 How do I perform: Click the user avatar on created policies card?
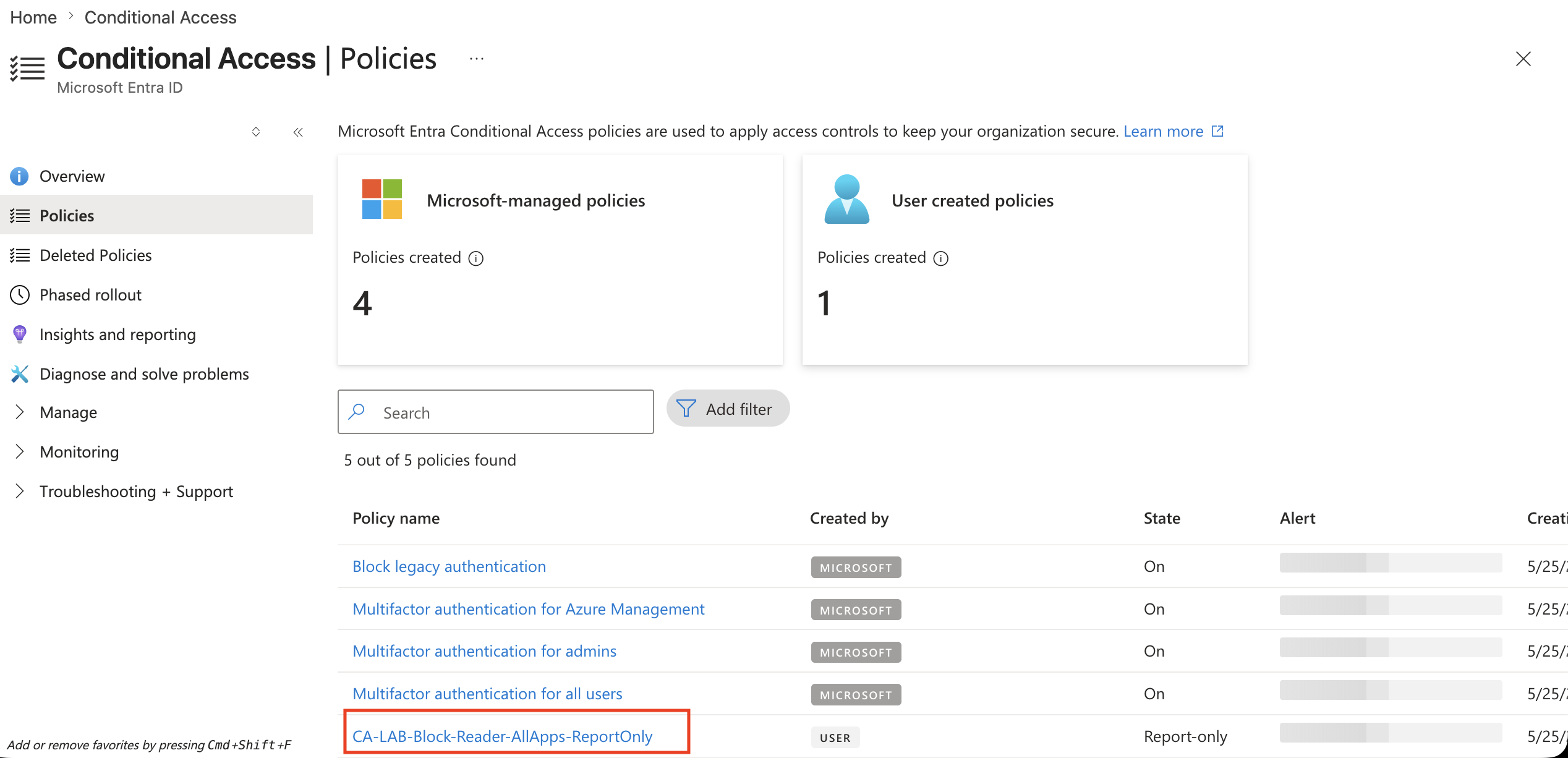point(847,199)
